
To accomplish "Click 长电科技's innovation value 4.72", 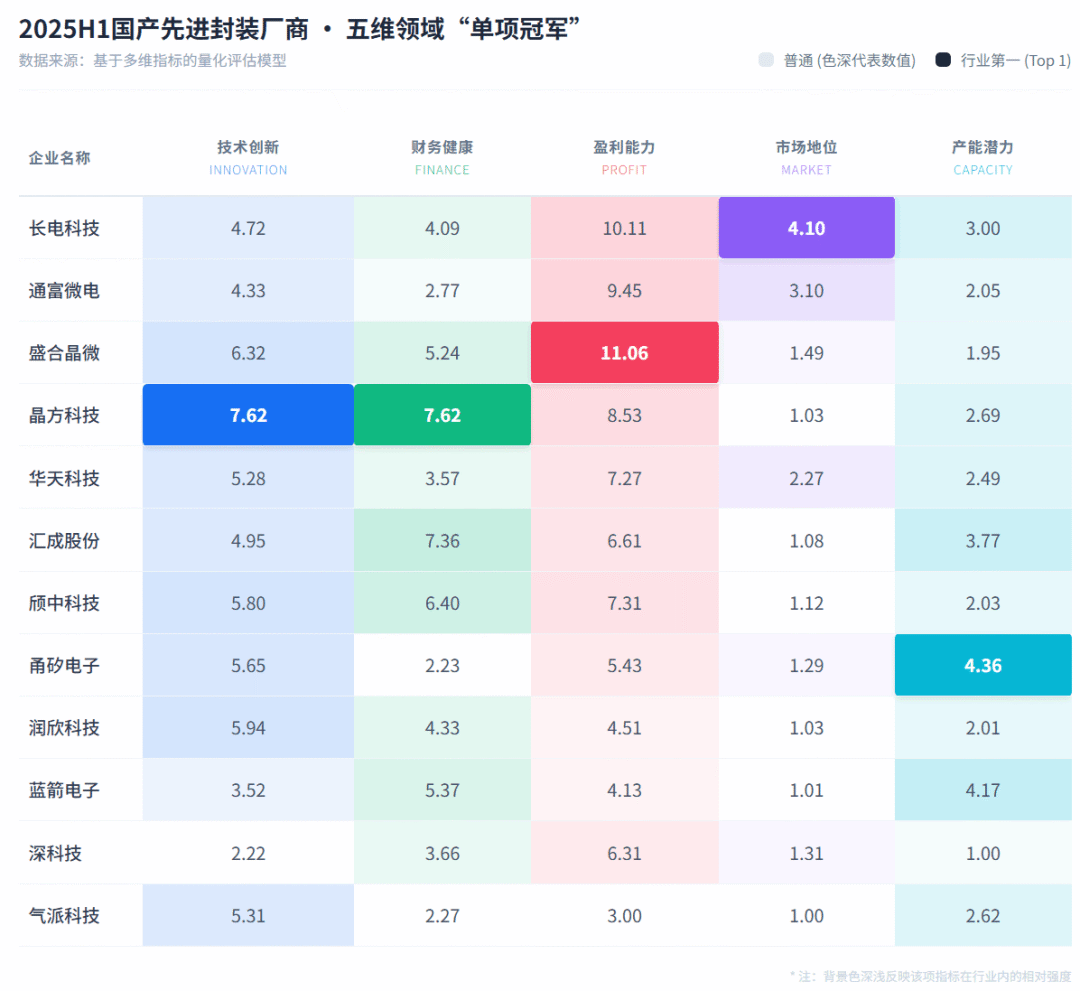I will click(248, 228).
